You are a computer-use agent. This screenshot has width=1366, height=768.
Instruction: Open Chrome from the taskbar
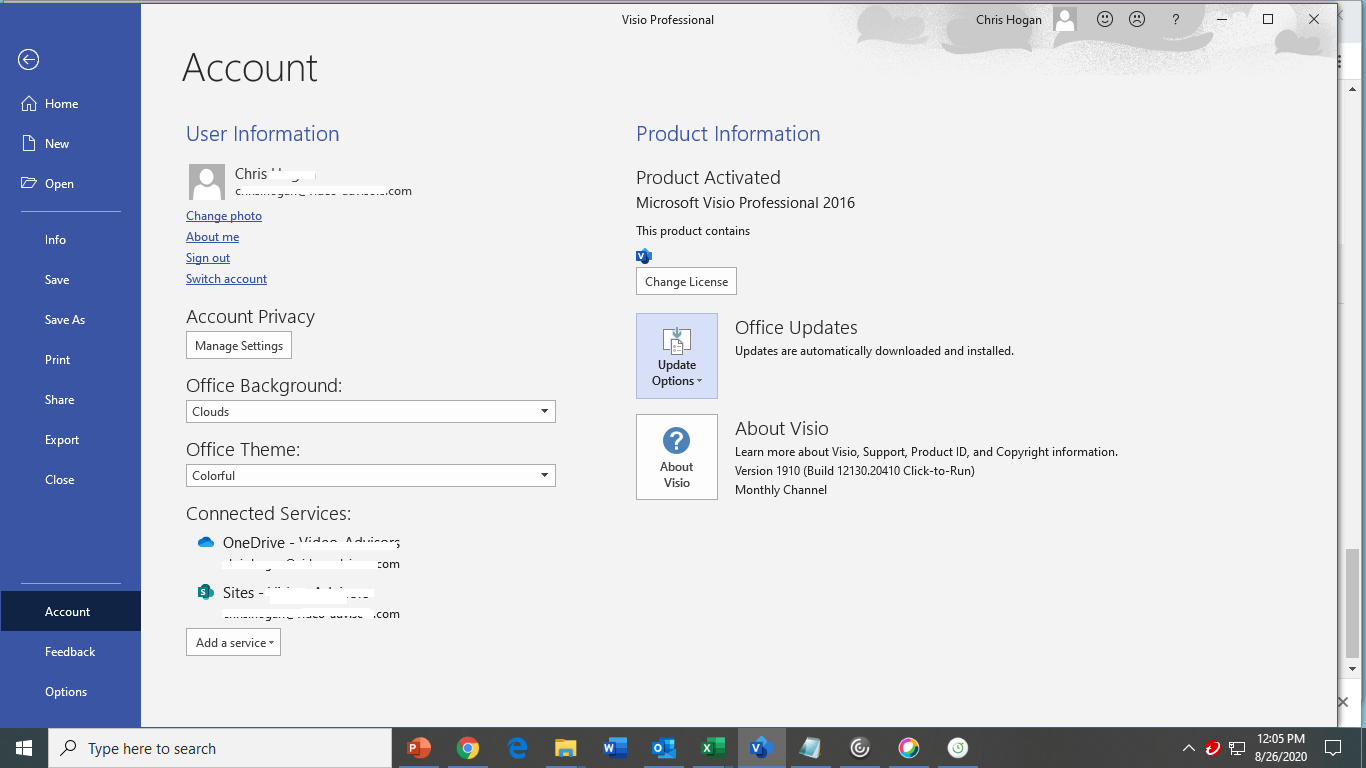pyautogui.click(x=468, y=748)
